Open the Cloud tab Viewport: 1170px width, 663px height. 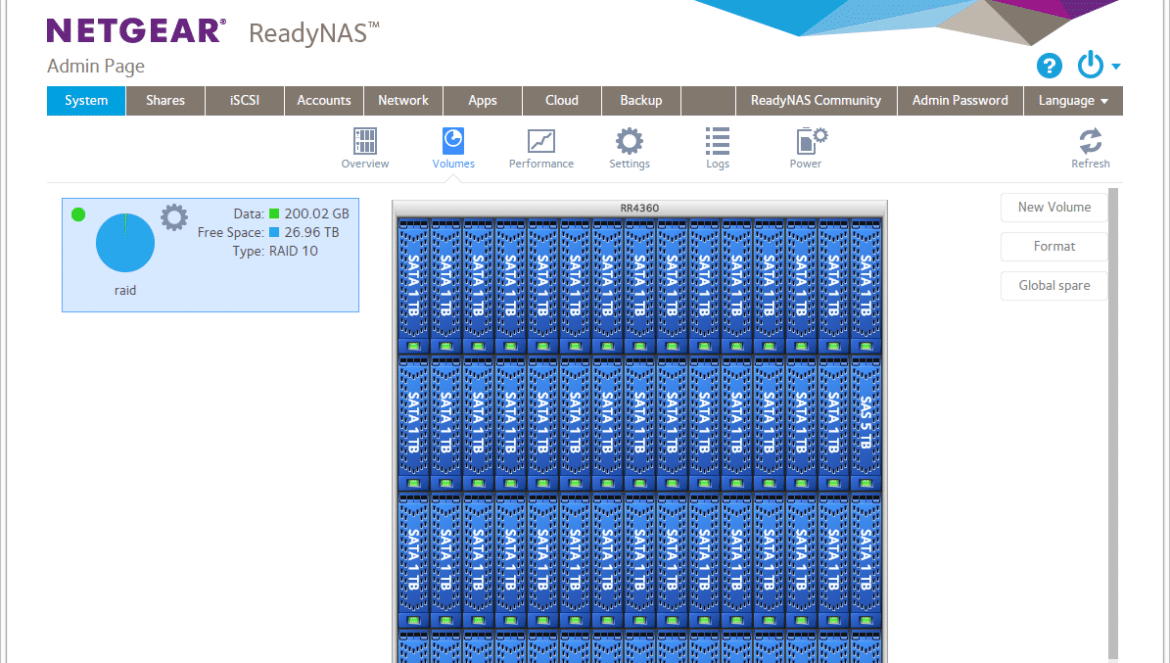coord(562,101)
